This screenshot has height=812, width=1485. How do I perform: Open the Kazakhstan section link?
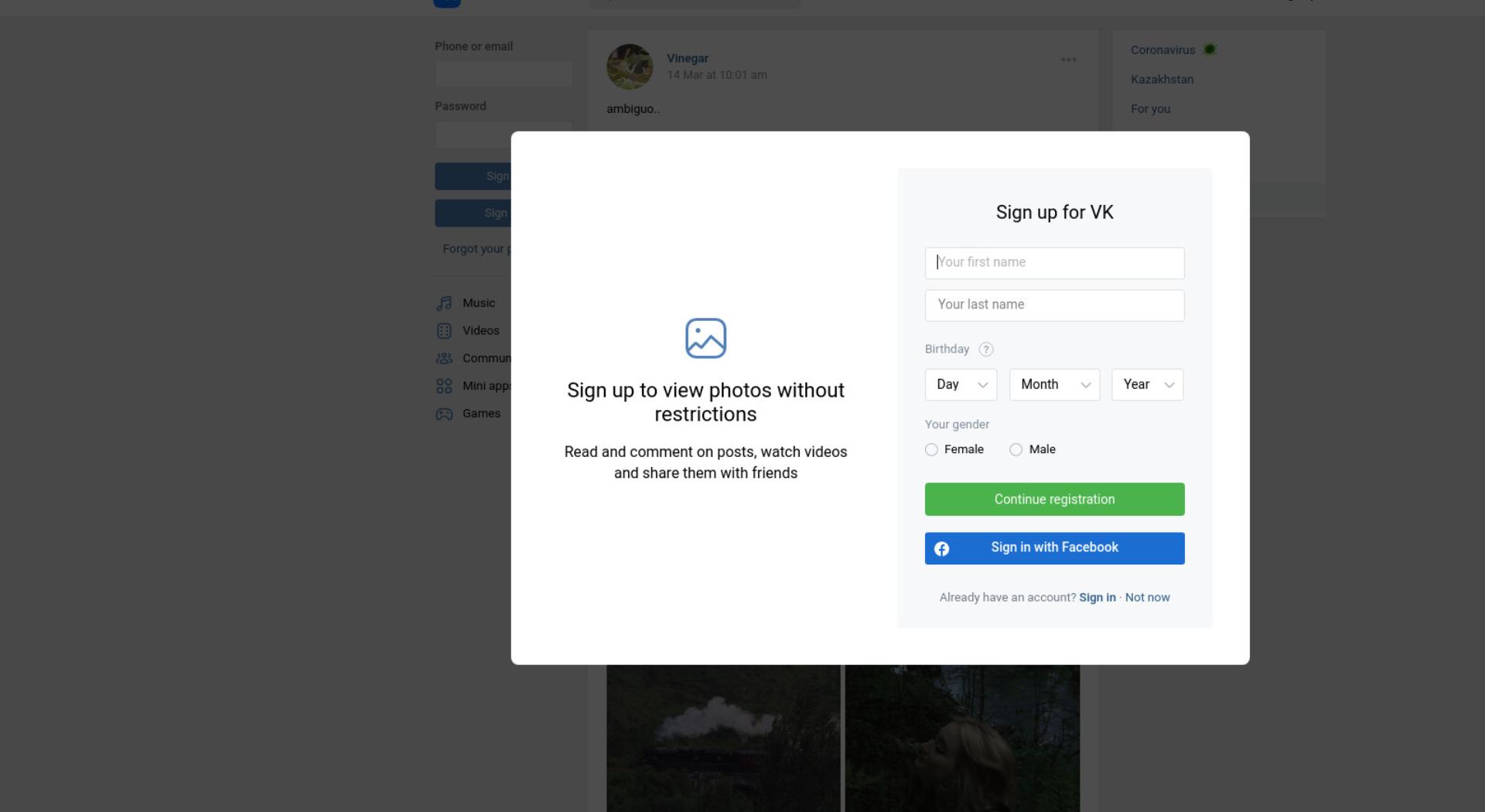(x=1162, y=80)
